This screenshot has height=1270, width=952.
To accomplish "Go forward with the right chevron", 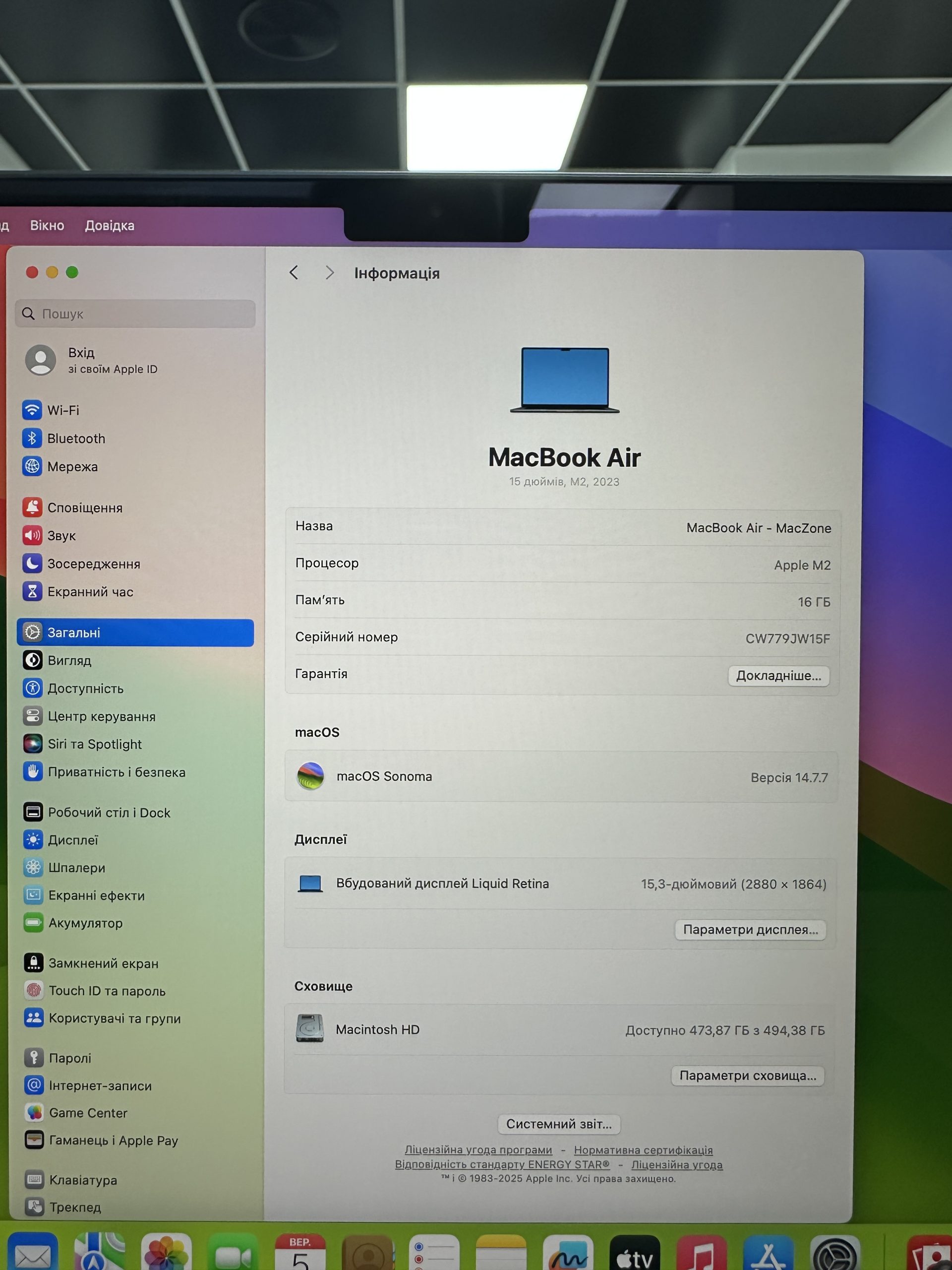I will 329,273.
